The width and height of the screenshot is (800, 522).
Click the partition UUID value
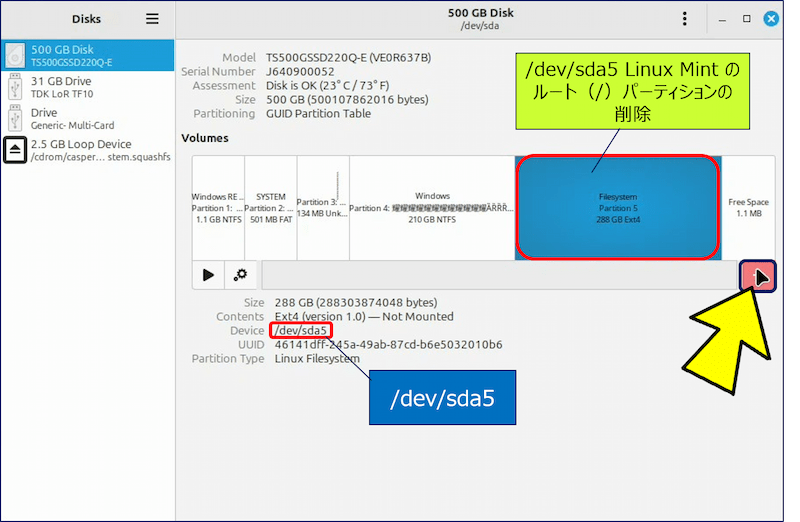coord(388,344)
